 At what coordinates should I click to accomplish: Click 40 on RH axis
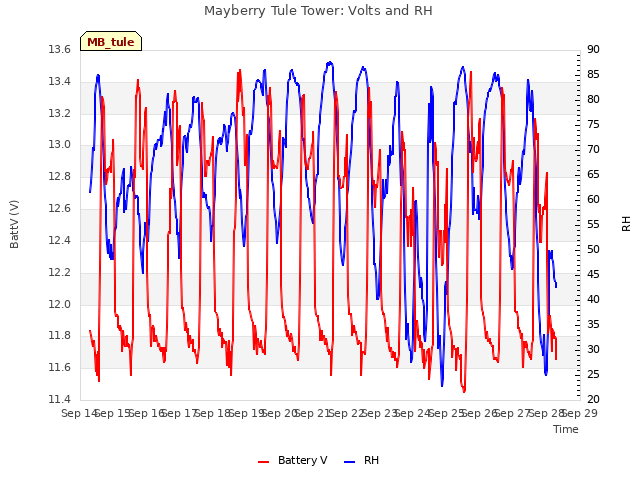point(593,299)
